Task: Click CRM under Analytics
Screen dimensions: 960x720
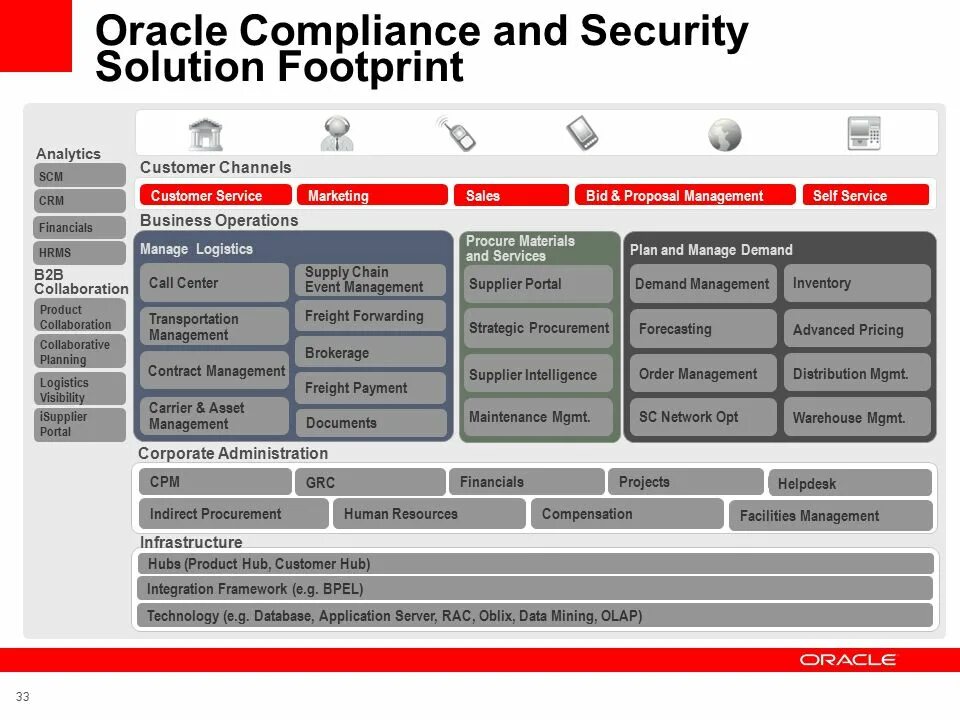Action: click(80, 200)
